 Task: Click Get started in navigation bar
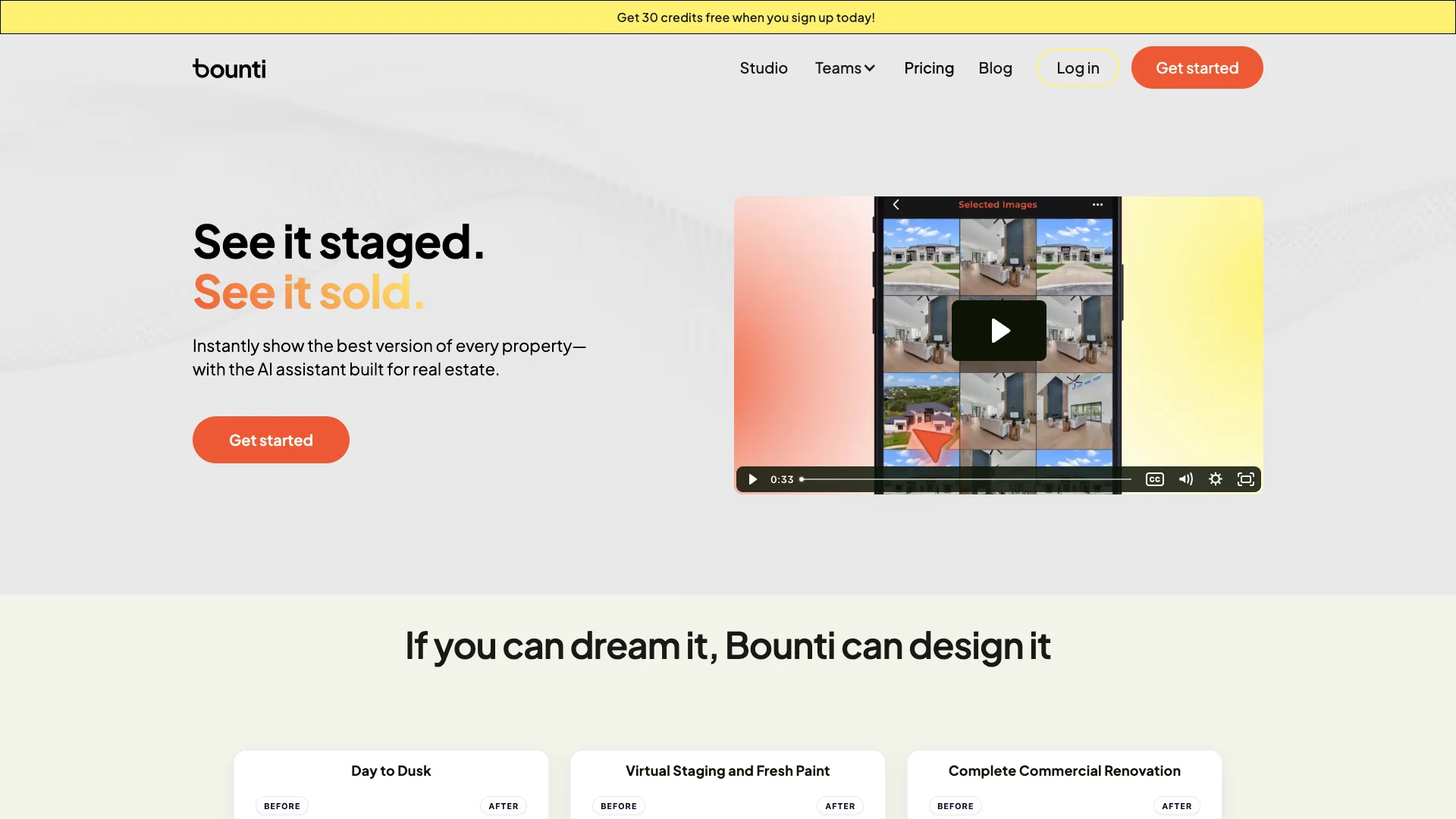[1197, 68]
